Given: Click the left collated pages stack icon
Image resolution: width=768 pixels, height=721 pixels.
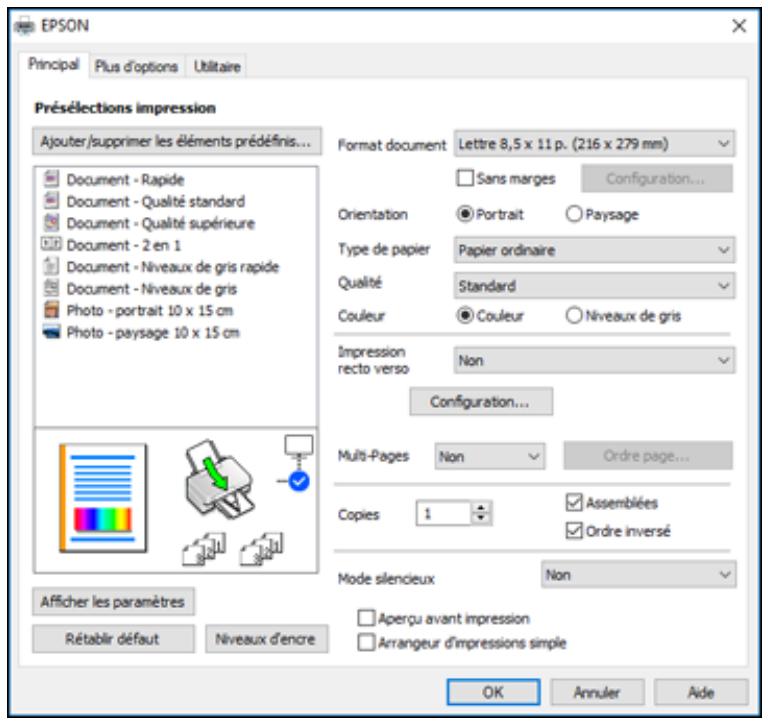Looking at the screenshot, I should pyautogui.click(x=204, y=549).
